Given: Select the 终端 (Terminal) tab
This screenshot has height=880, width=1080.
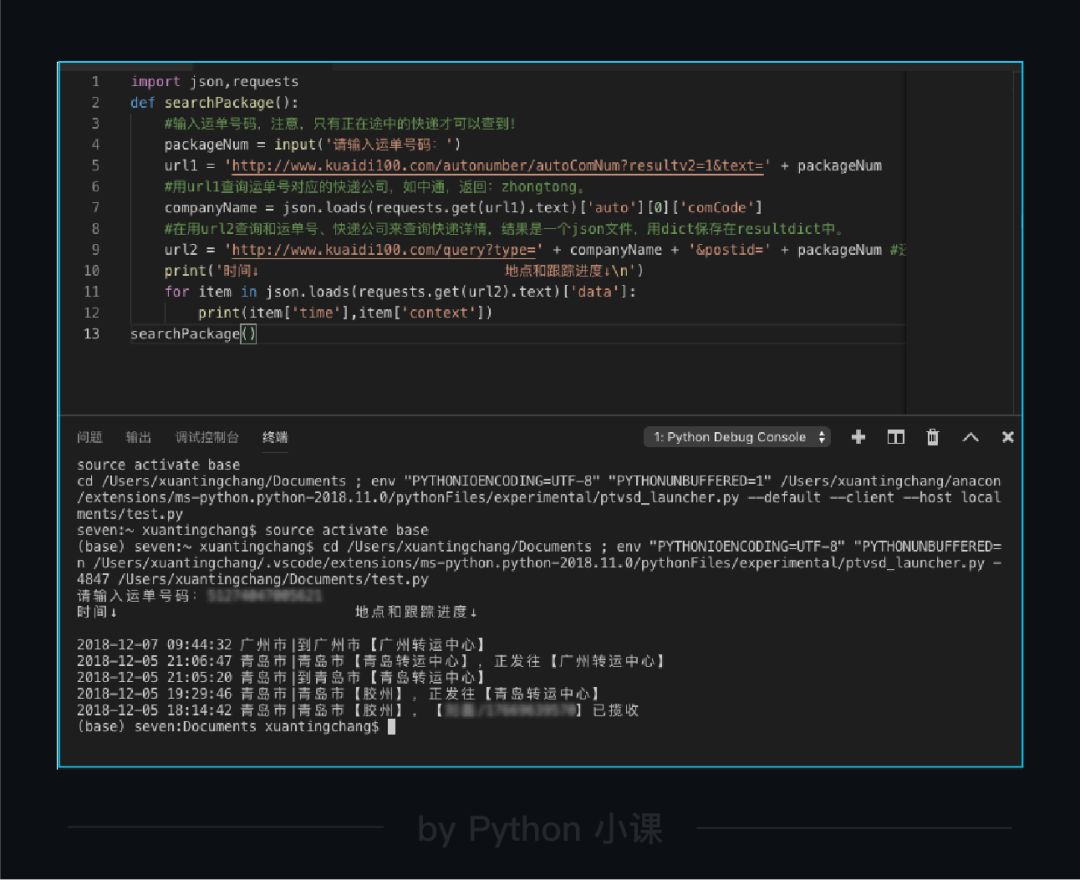Looking at the screenshot, I should point(275,437).
